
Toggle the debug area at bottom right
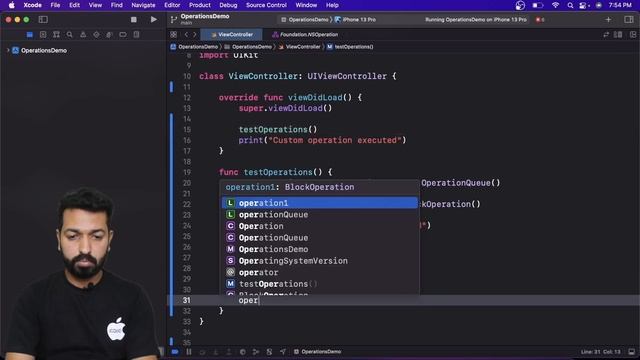tap(632, 352)
